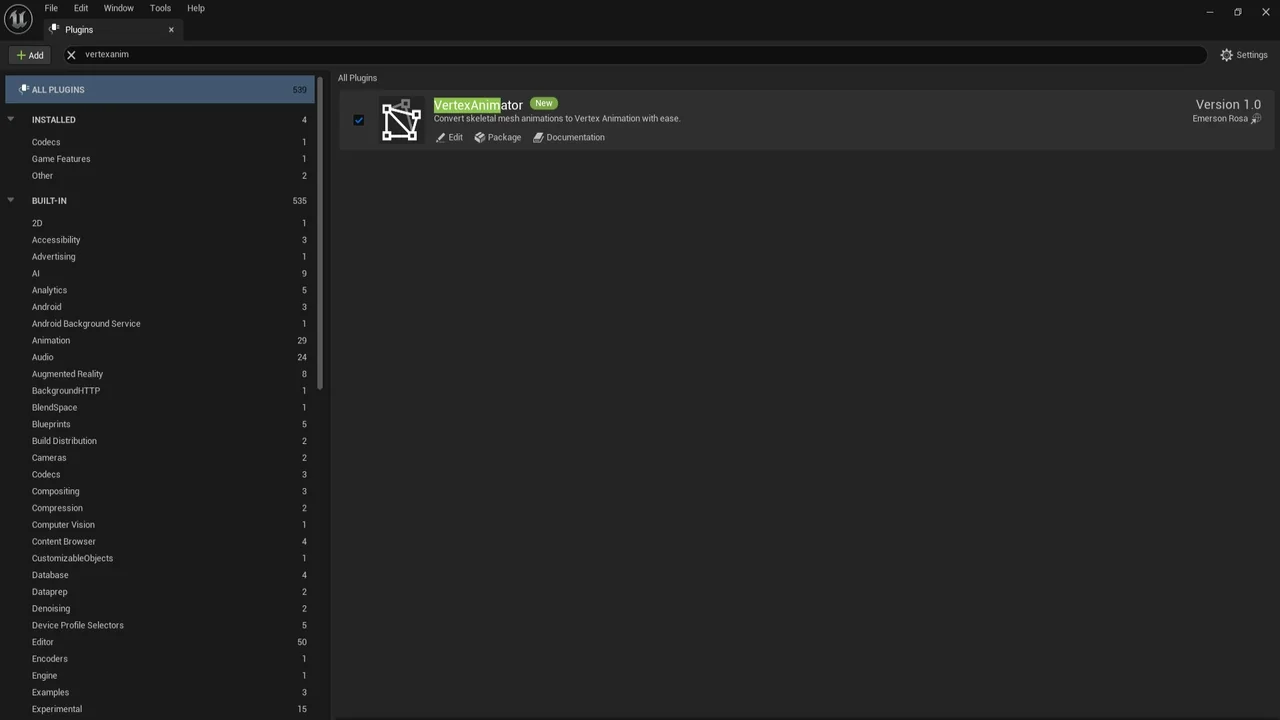The height and width of the screenshot is (720, 1280).
Task: Switch to the Plugins tab
Action: (x=78, y=29)
